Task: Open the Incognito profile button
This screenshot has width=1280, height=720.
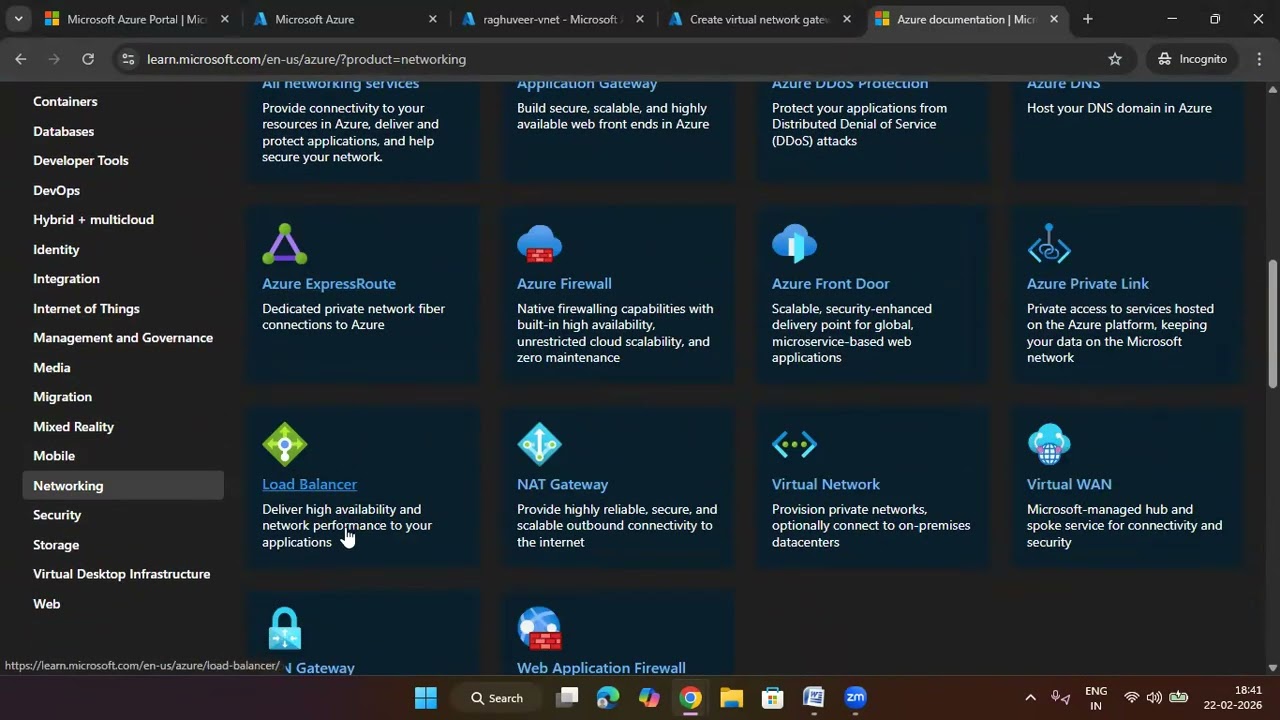Action: pyautogui.click(x=1192, y=59)
